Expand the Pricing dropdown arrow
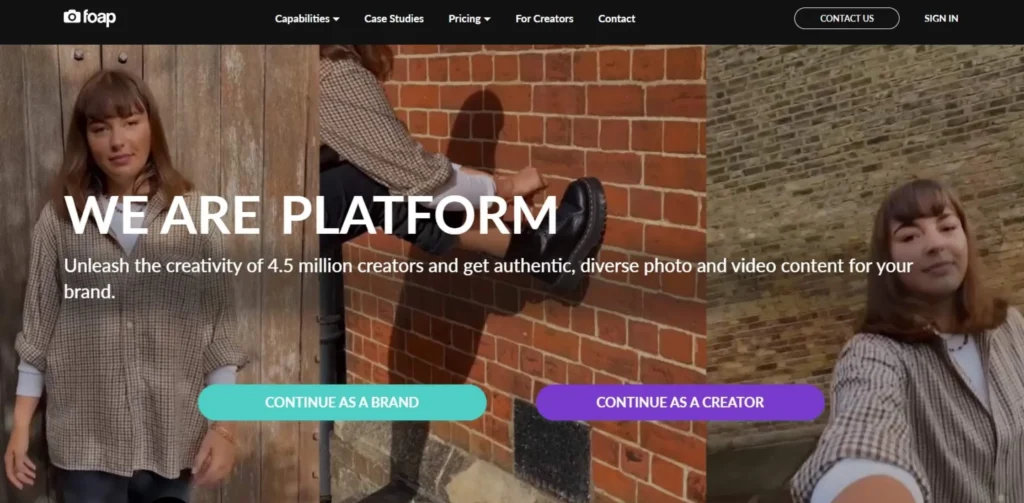 (487, 20)
